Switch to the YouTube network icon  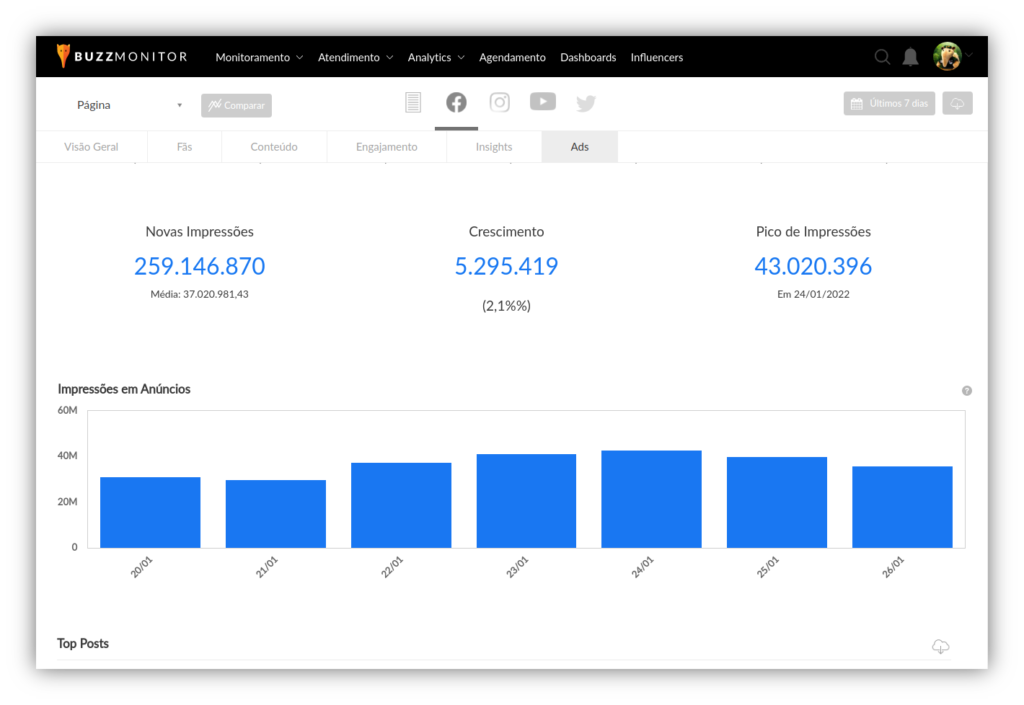(543, 101)
